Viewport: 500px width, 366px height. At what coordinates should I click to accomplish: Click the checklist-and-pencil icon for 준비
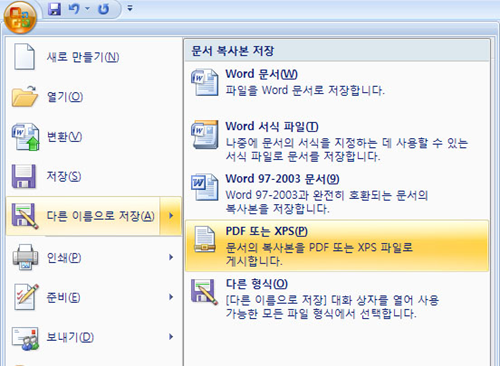(x=26, y=297)
